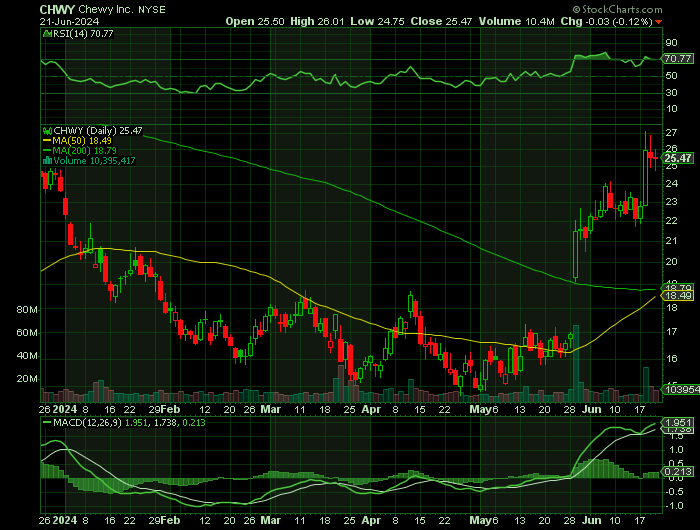
Task: Click the 18.79 MA(200) tag on price axis
Action: pyautogui.click(x=678, y=288)
